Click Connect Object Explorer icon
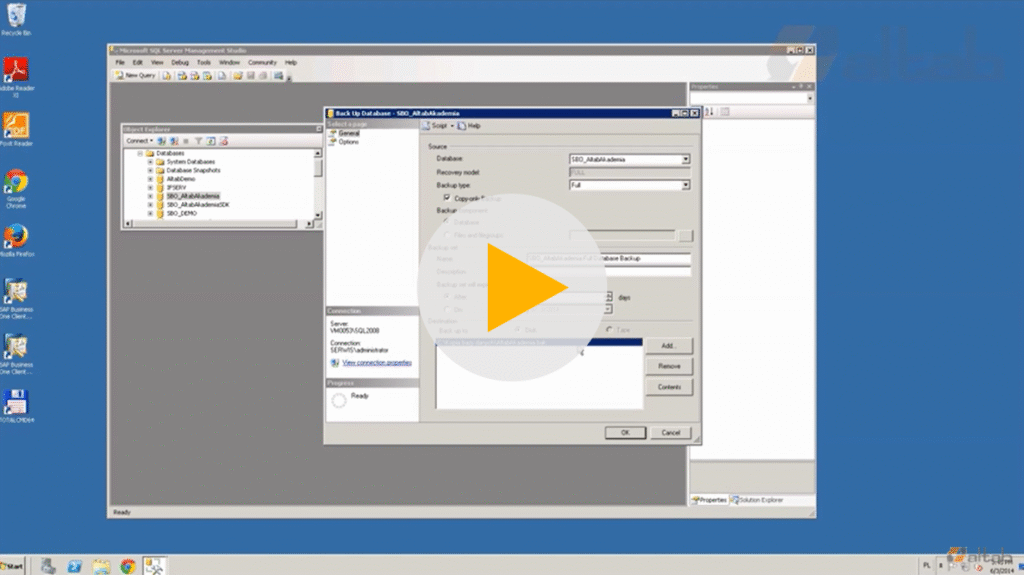 (x=161, y=141)
